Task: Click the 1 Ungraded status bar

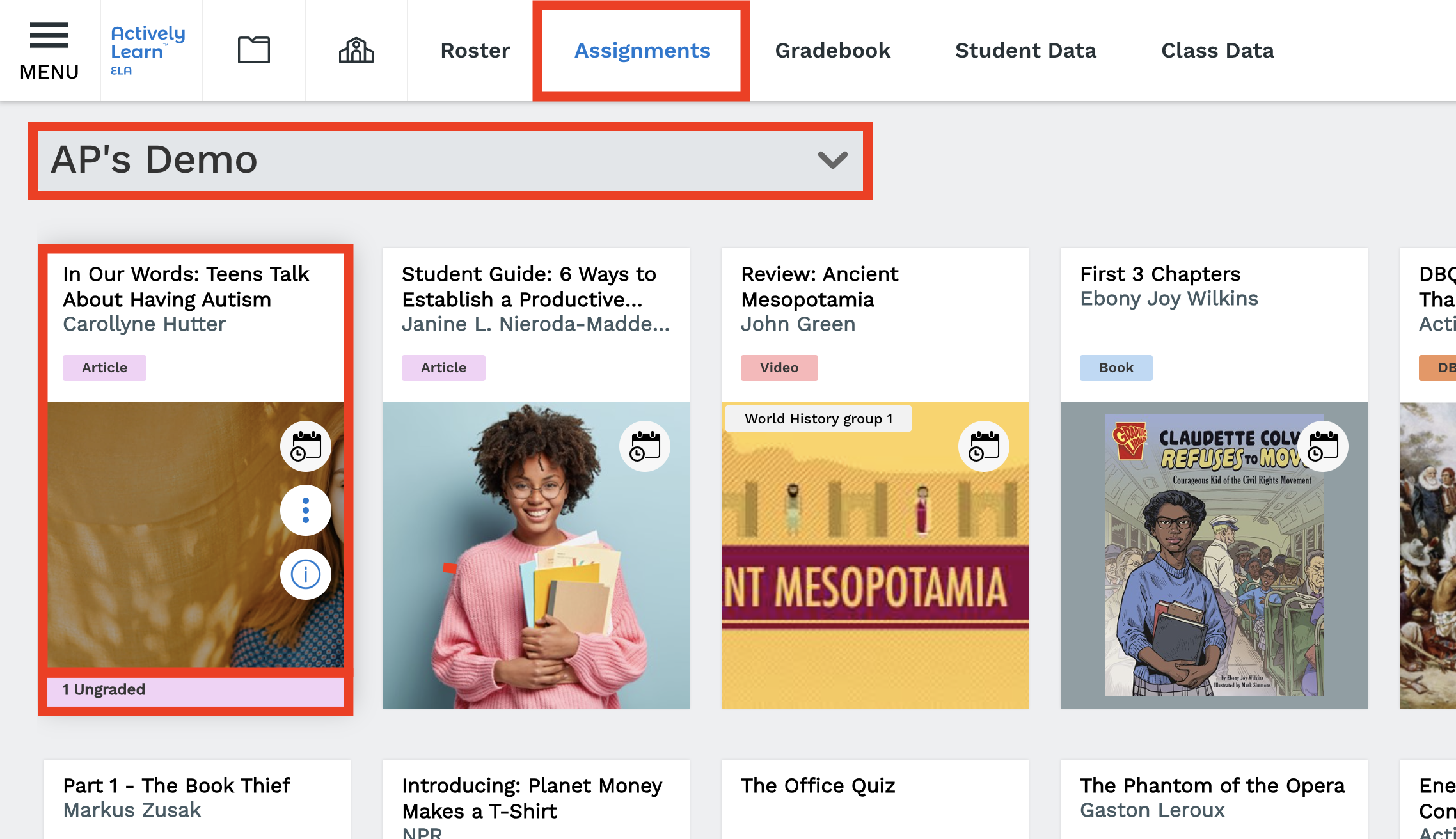Action: (195, 689)
